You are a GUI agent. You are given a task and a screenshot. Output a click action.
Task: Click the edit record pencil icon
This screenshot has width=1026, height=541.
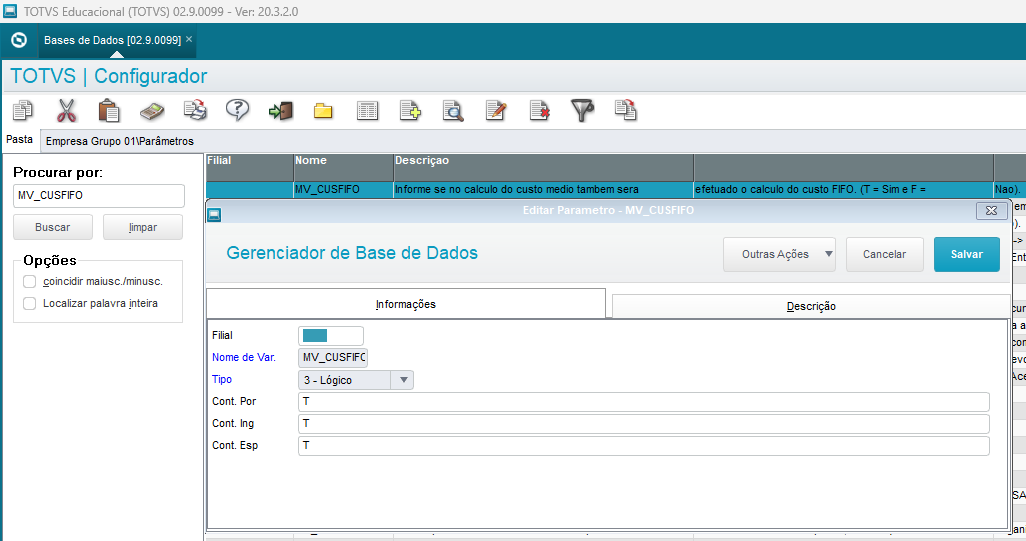pyautogui.click(x=496, y=111)
